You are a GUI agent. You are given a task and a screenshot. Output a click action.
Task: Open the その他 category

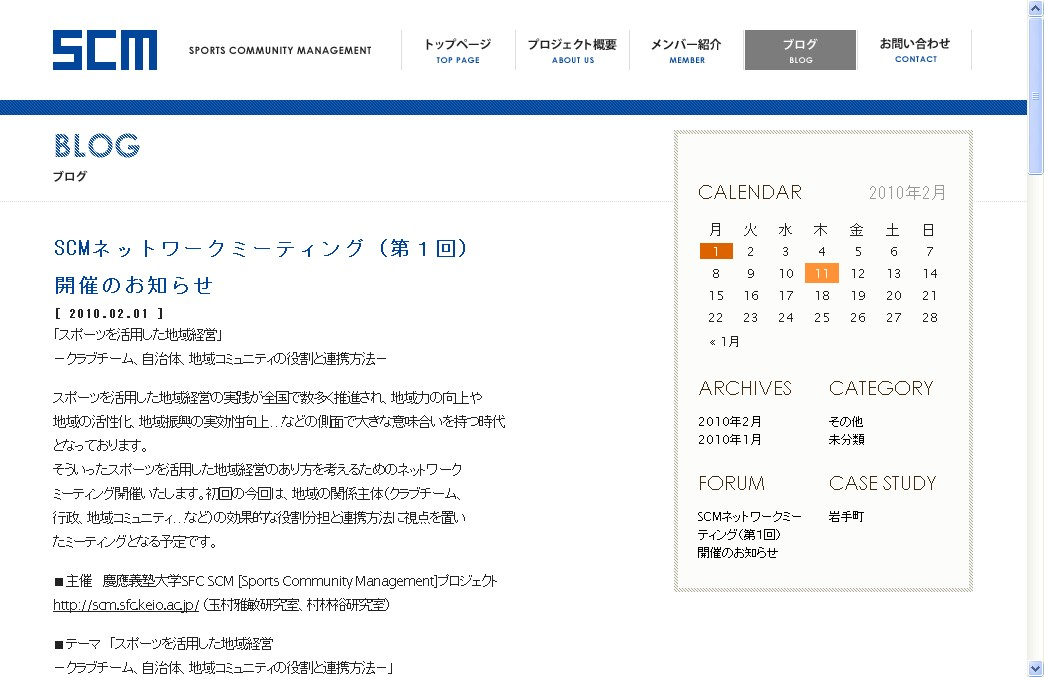[846, 421]
